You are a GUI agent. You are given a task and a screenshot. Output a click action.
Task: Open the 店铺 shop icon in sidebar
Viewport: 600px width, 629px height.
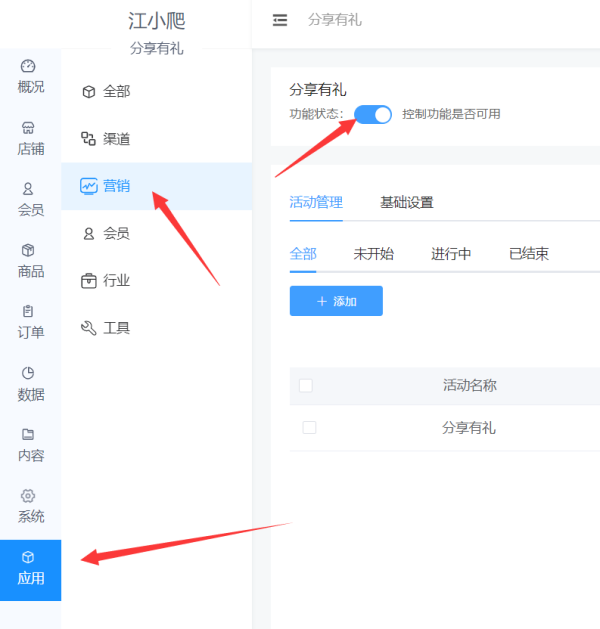(x=28, y=128)
